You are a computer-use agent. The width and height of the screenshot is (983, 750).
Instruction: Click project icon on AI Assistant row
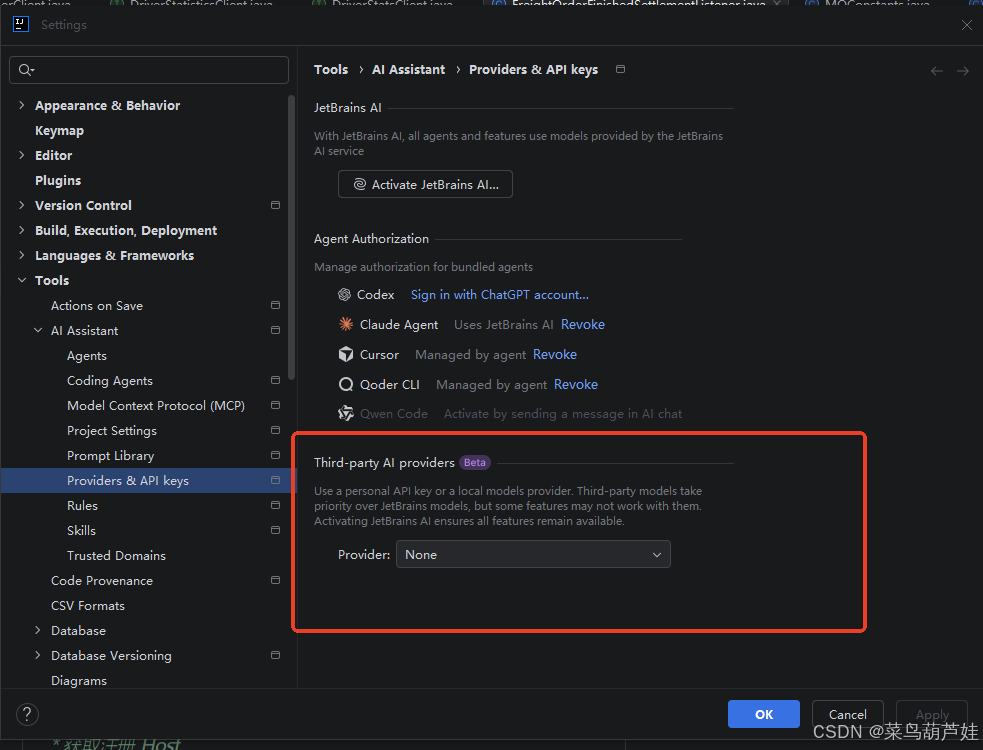click(x=275, y=330)
